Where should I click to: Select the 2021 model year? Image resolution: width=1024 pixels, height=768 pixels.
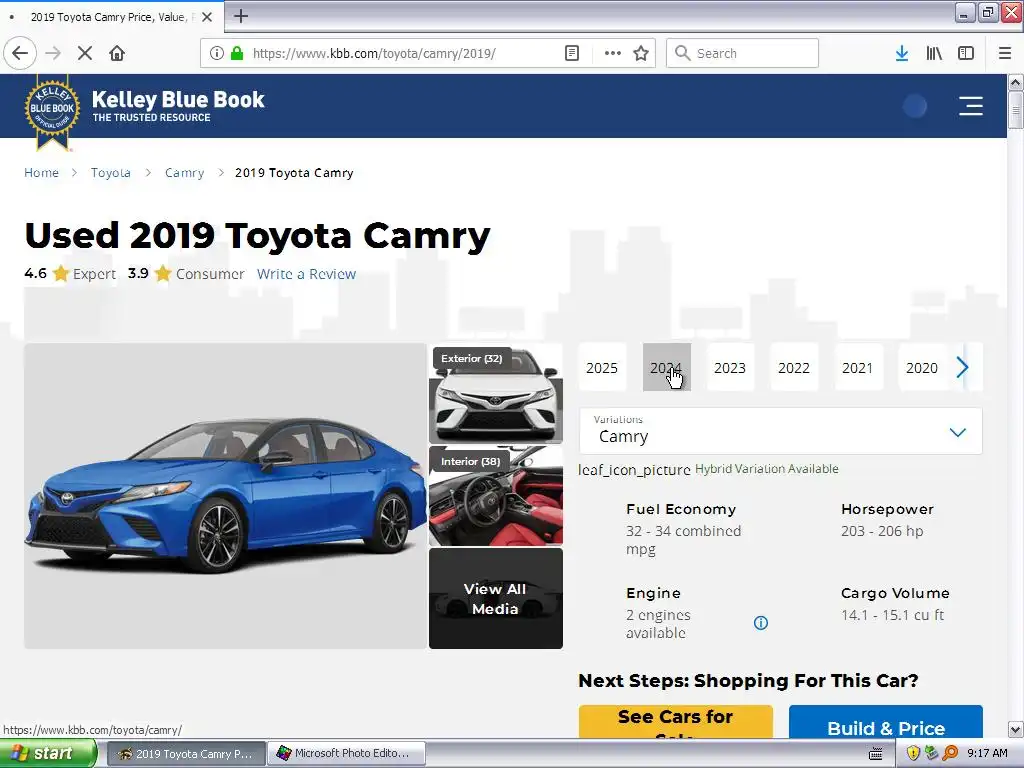(857, 368)
